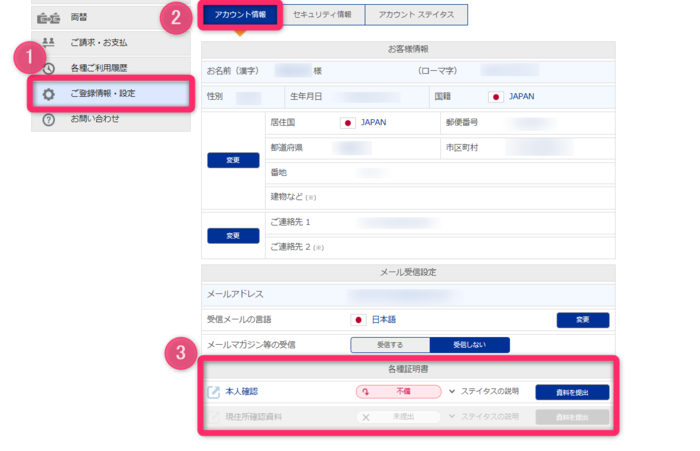Select 受信しない for mail magazine

(x=469, y=345)
